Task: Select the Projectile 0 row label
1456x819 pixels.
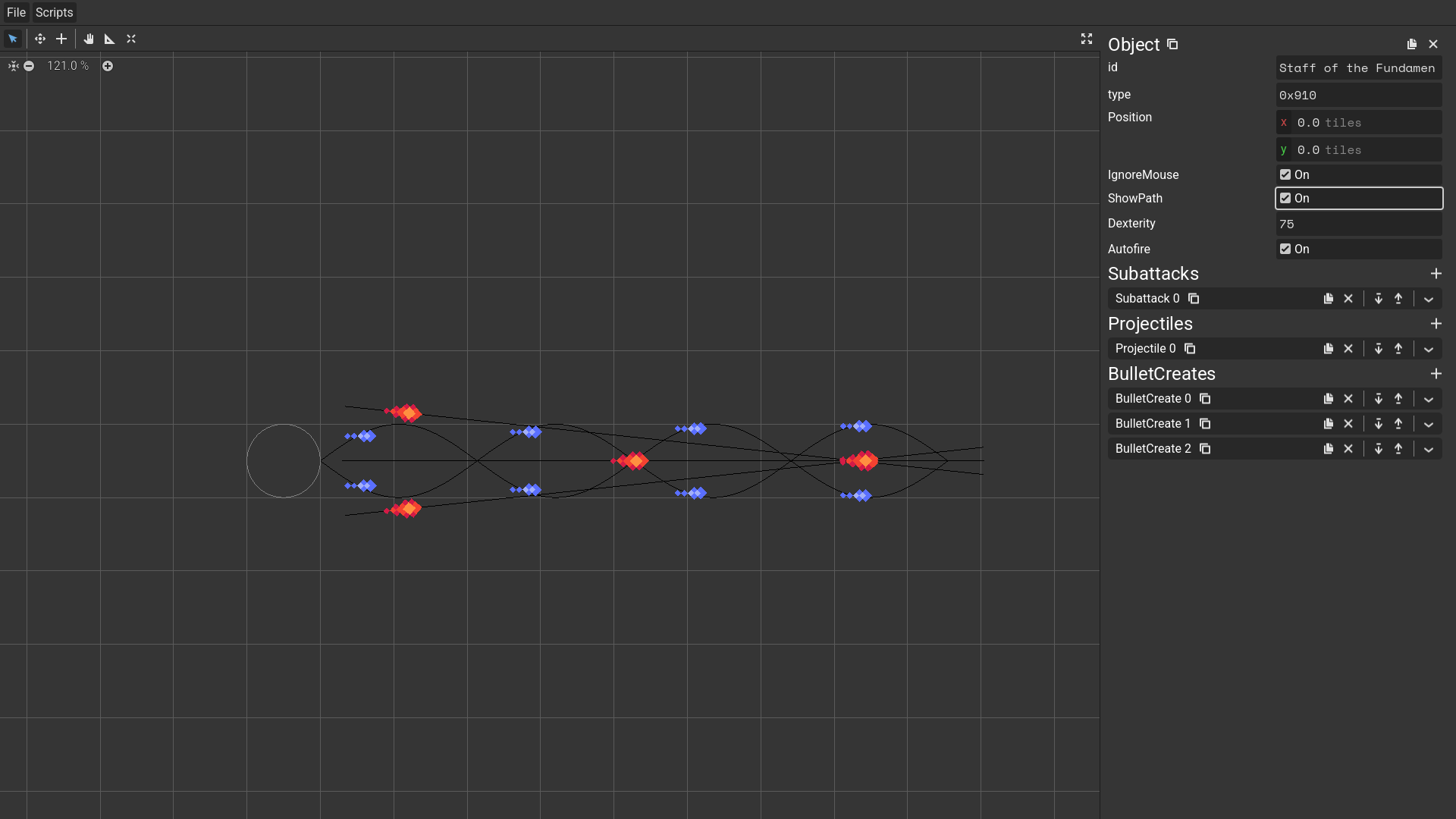Action: click(x=1145, y=349)
